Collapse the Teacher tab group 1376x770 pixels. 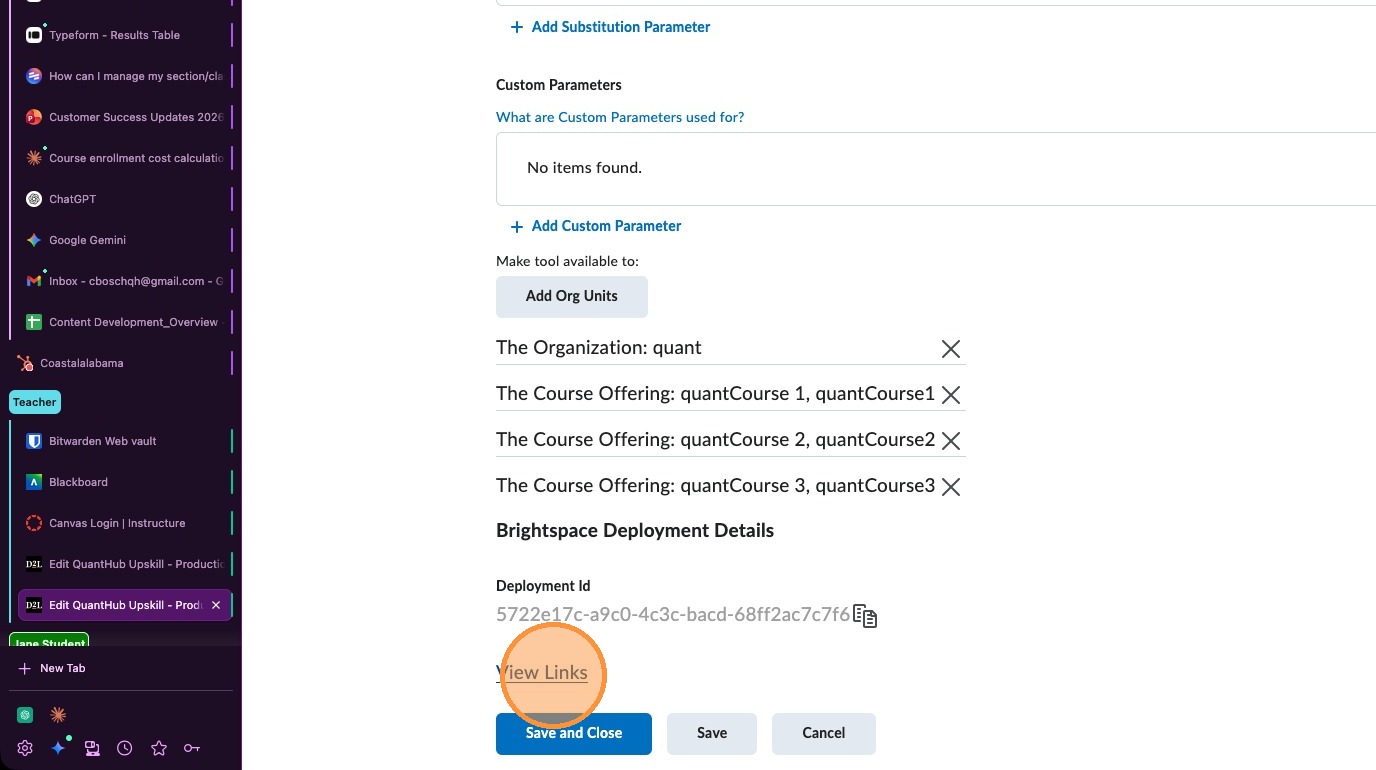click(x=35, y=402)
